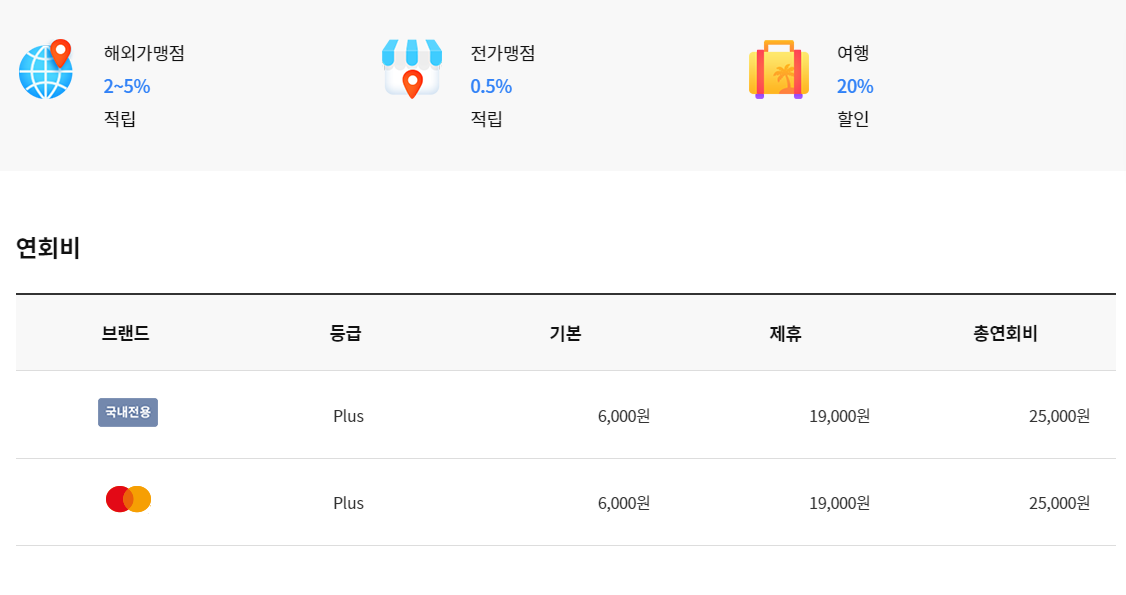Click the 0.5% rate under 전가맹점
Screen dimensions: 1126x595
(491, 86)
